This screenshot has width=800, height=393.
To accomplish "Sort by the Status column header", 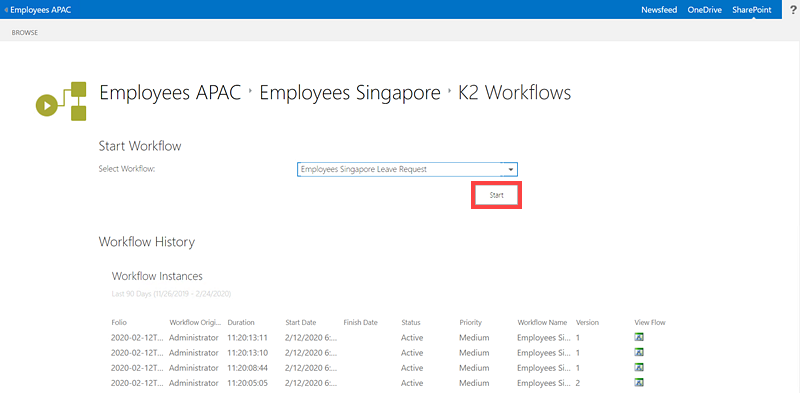I will [411, 323].
